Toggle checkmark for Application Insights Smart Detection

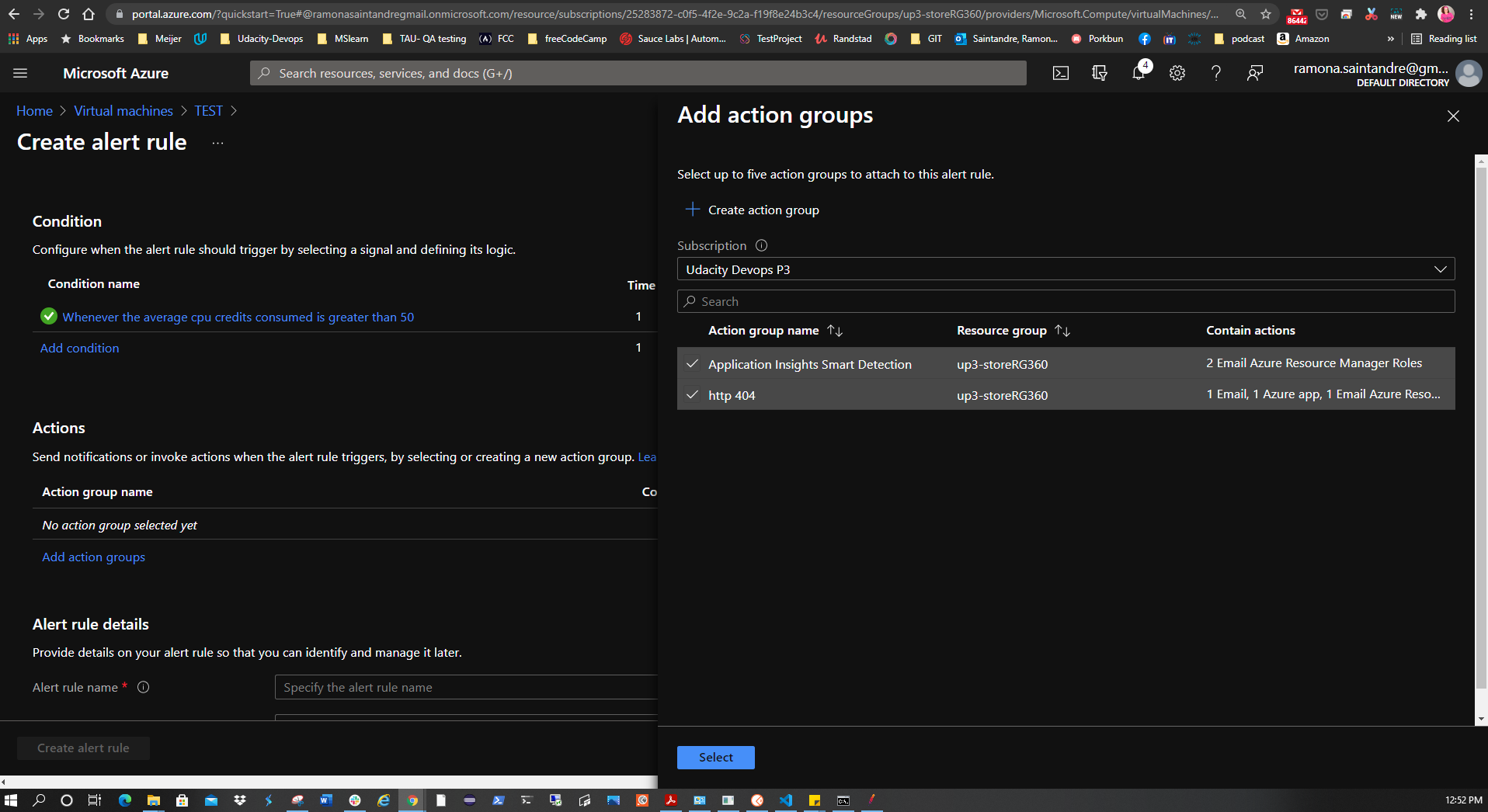click(x=692, y=363)
